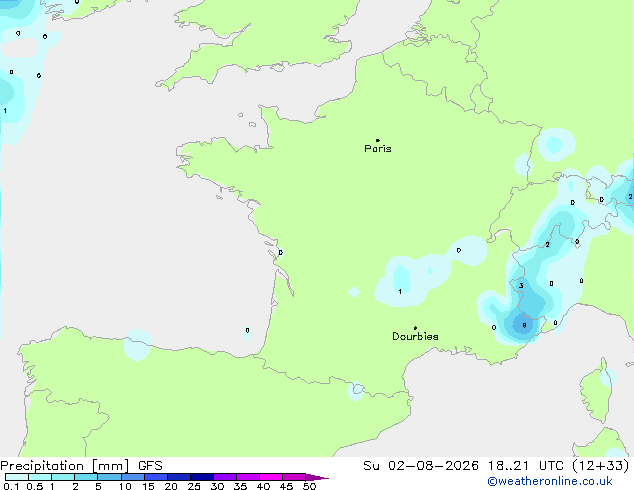Click the Paris city marker dot

tap(378, 140)
